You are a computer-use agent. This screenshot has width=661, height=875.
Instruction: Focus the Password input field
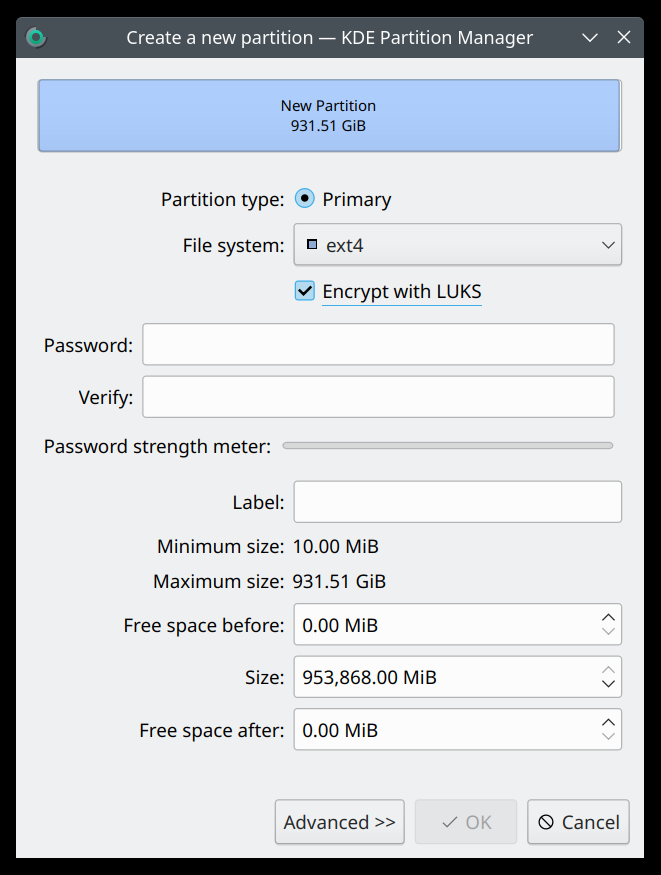[378, 344]
